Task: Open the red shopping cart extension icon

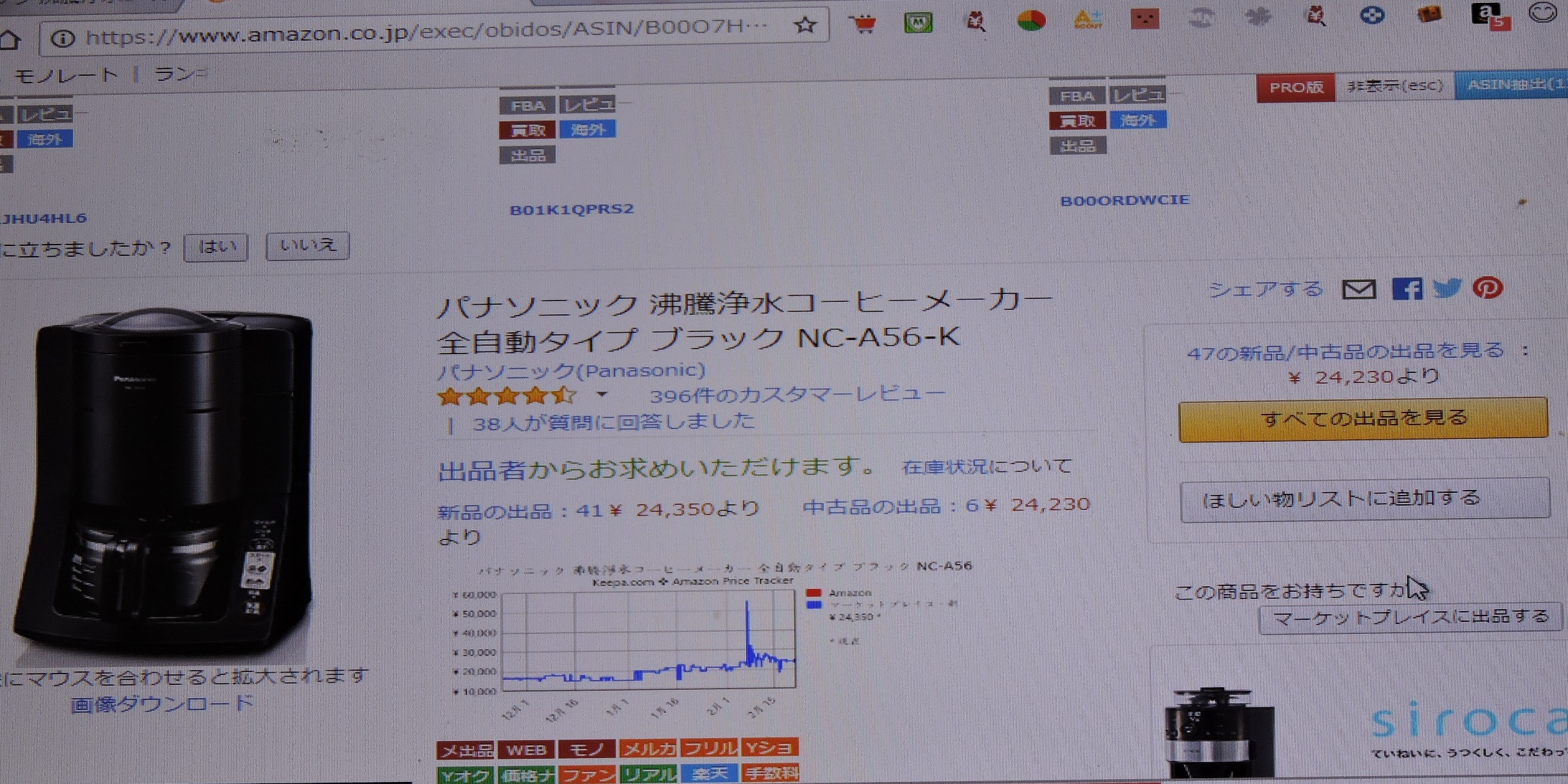Action: pos(863,24)
